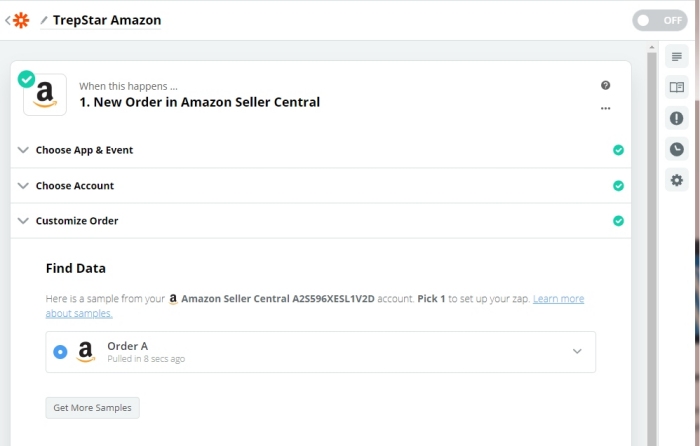Open the help question mark icon
Image resolution: width=700 pixels, height=446 pixels.
[x=605, y=85]
